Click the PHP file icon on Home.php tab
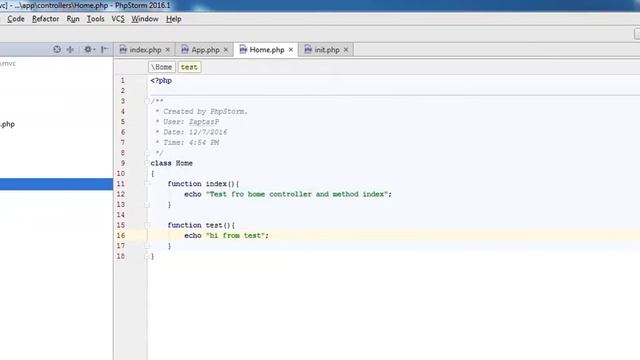 (x=243, y=49)
